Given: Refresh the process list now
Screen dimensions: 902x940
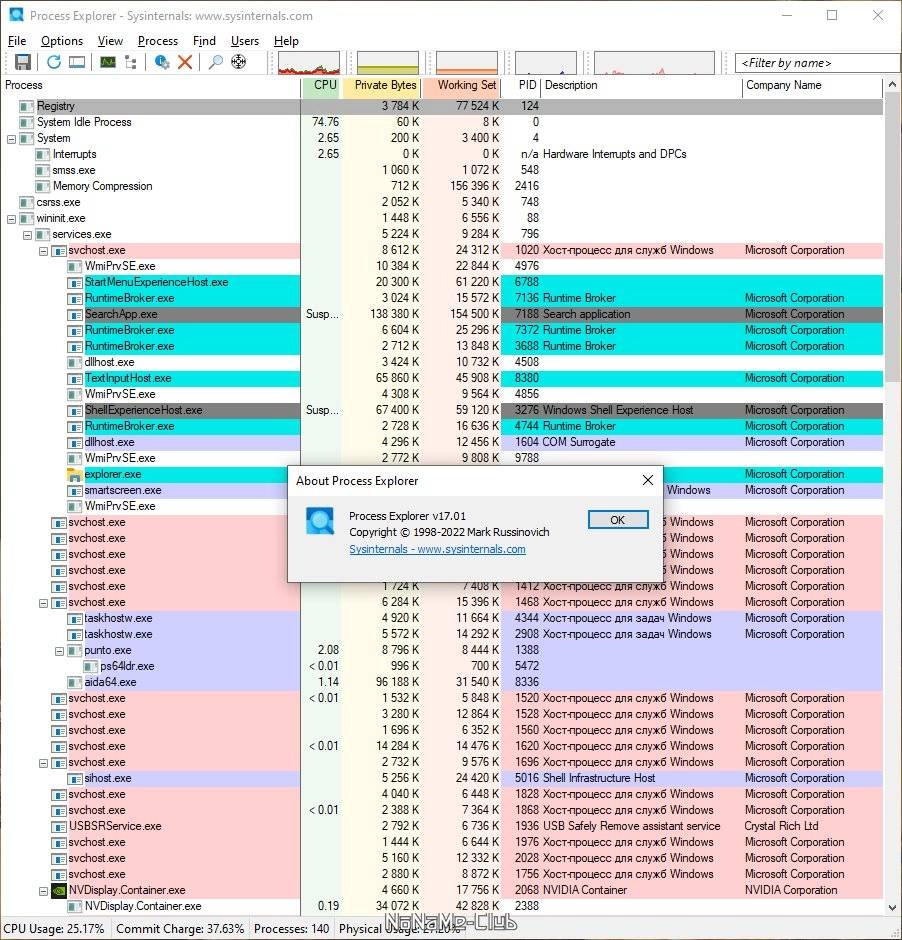Looking at the screenshot, I should point(53,62).
